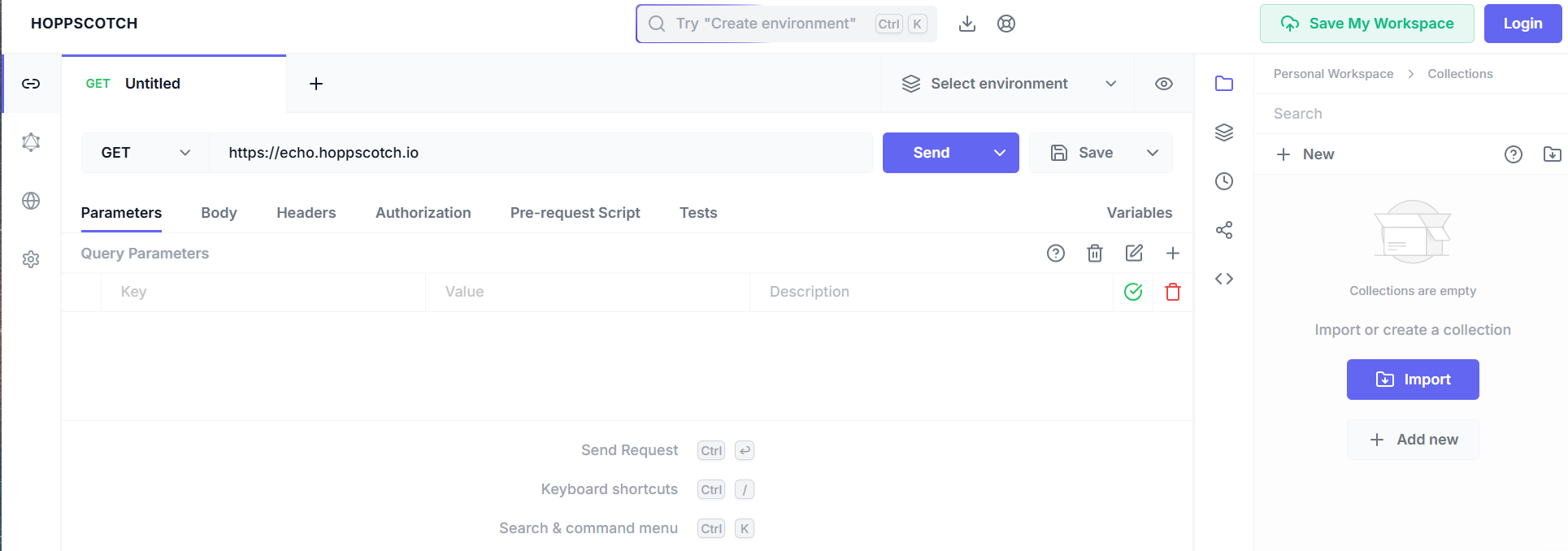Viewport: 1568px width, 551px height.
Task: Open the Shared Requests share icon
Action: coord(1224,230)
